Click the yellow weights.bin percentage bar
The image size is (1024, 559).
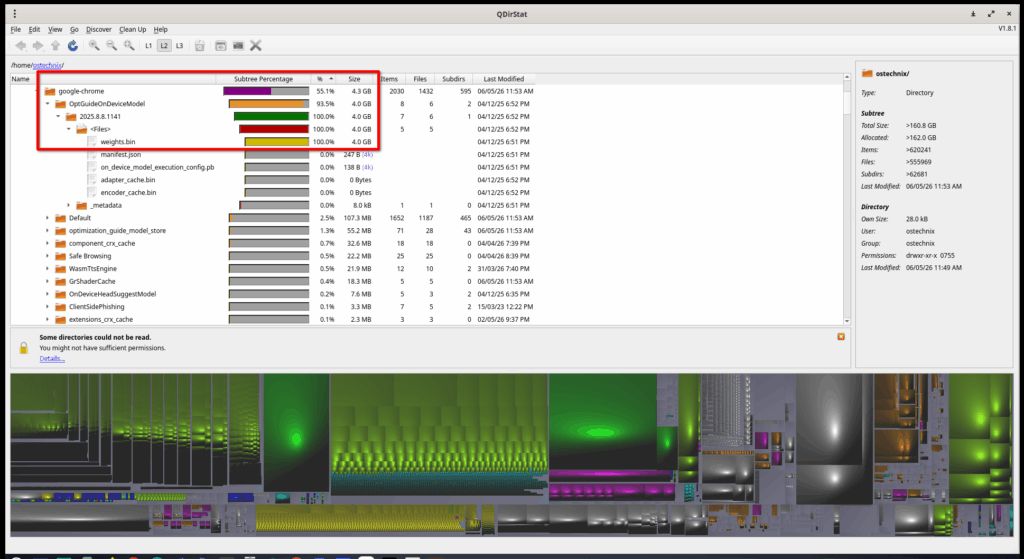pyautogui.click(x=276, y=142)
